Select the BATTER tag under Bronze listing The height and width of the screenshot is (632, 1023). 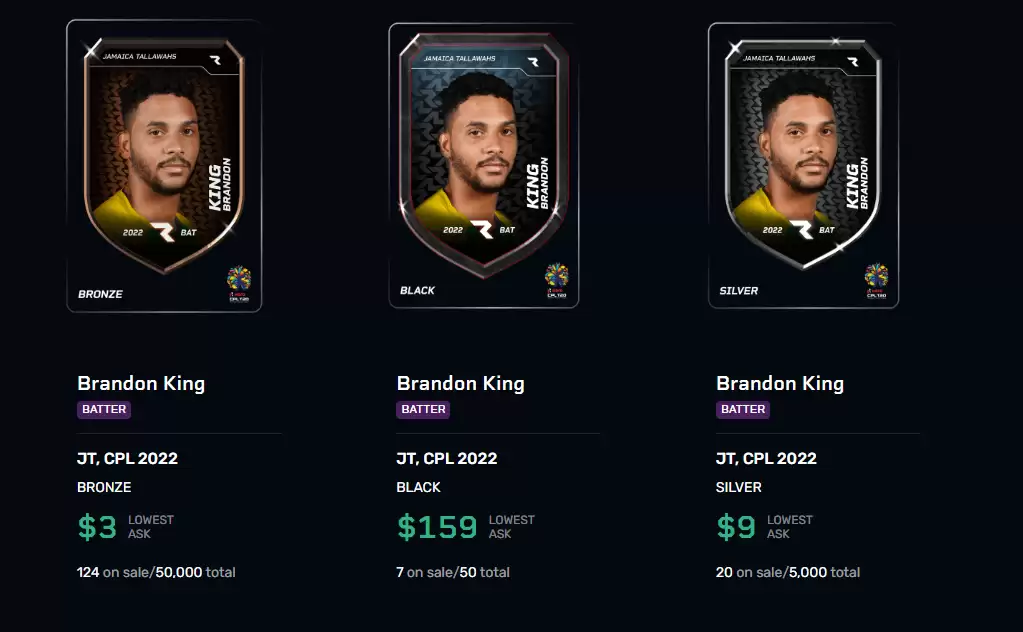point(104,410)
